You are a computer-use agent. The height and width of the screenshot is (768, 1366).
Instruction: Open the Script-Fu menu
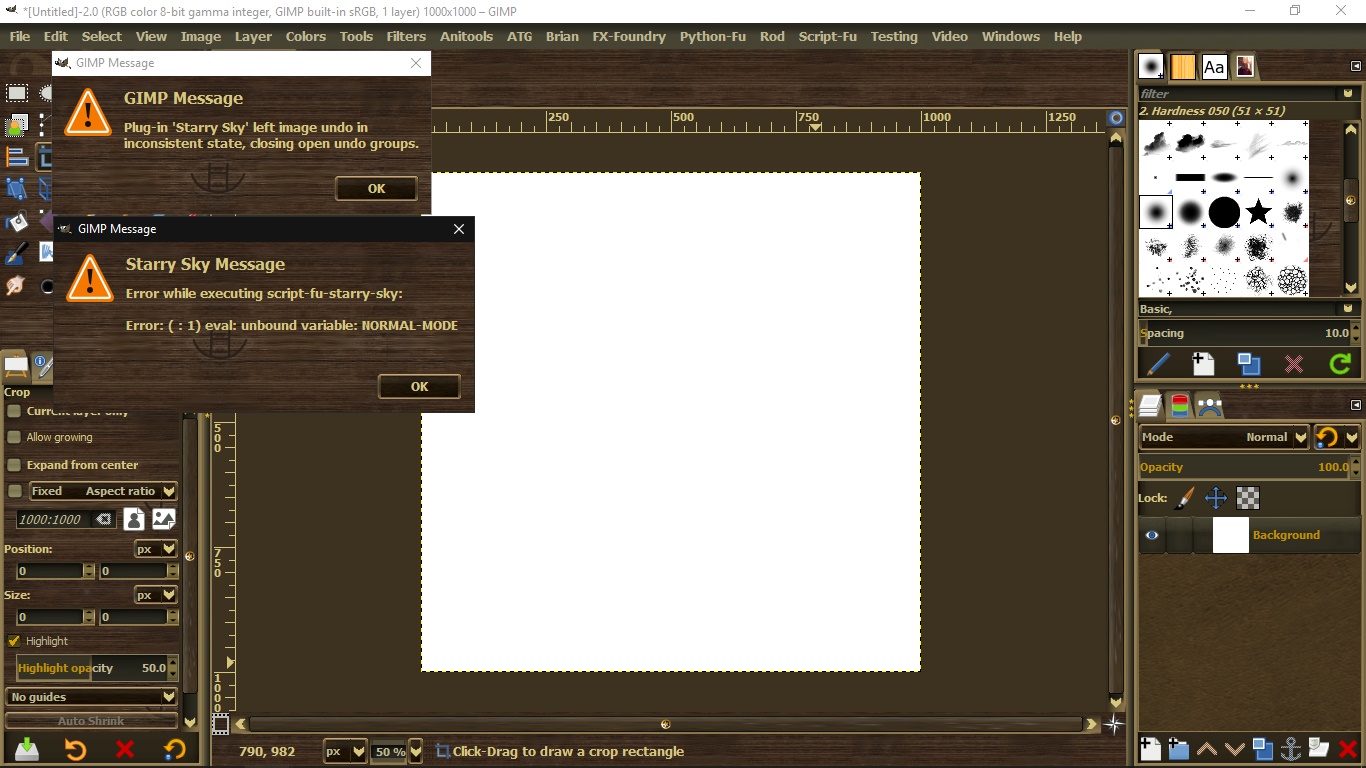[x=828, y=36]
